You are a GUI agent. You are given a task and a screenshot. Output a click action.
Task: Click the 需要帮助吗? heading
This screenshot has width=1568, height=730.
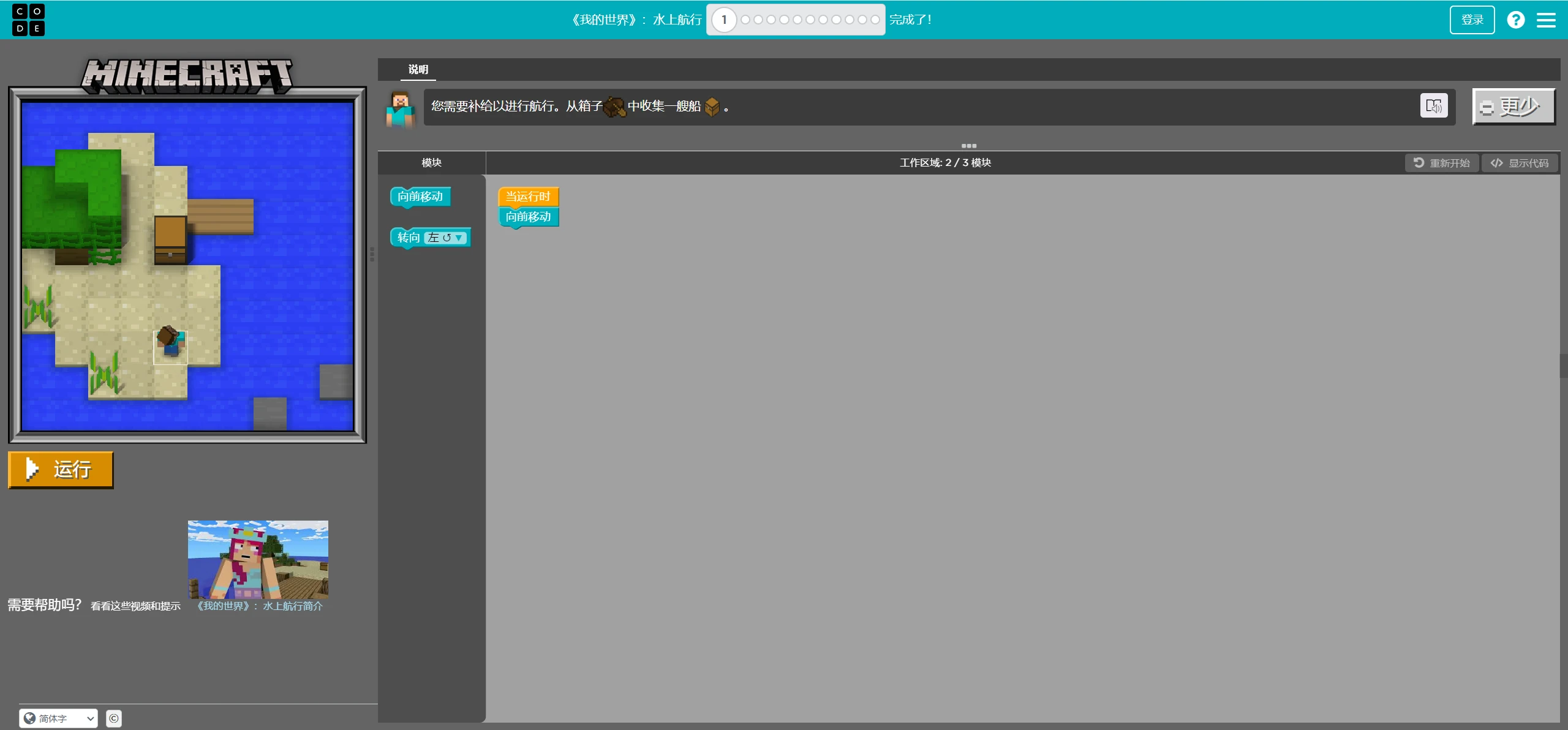pos(45,604)
